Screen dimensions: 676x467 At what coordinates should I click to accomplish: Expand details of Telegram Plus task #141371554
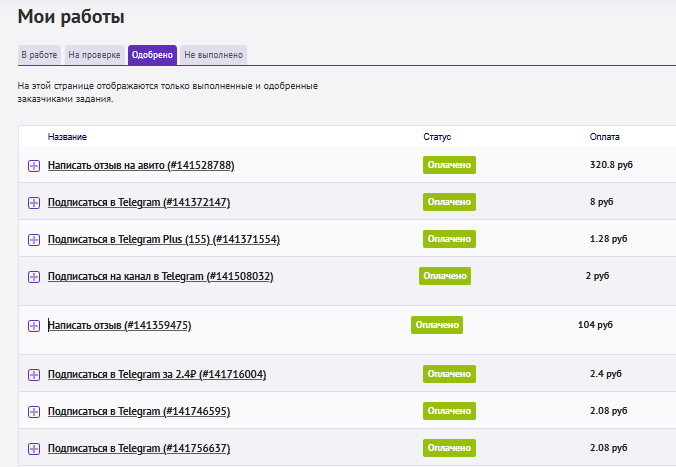(x=34, y=240)
